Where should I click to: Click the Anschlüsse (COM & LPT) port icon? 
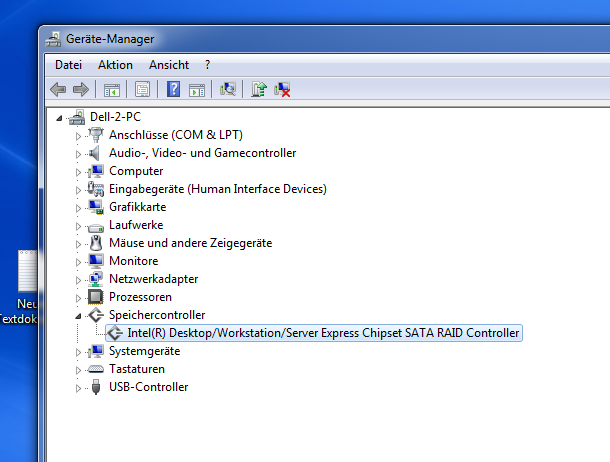(x=96, y=135)
